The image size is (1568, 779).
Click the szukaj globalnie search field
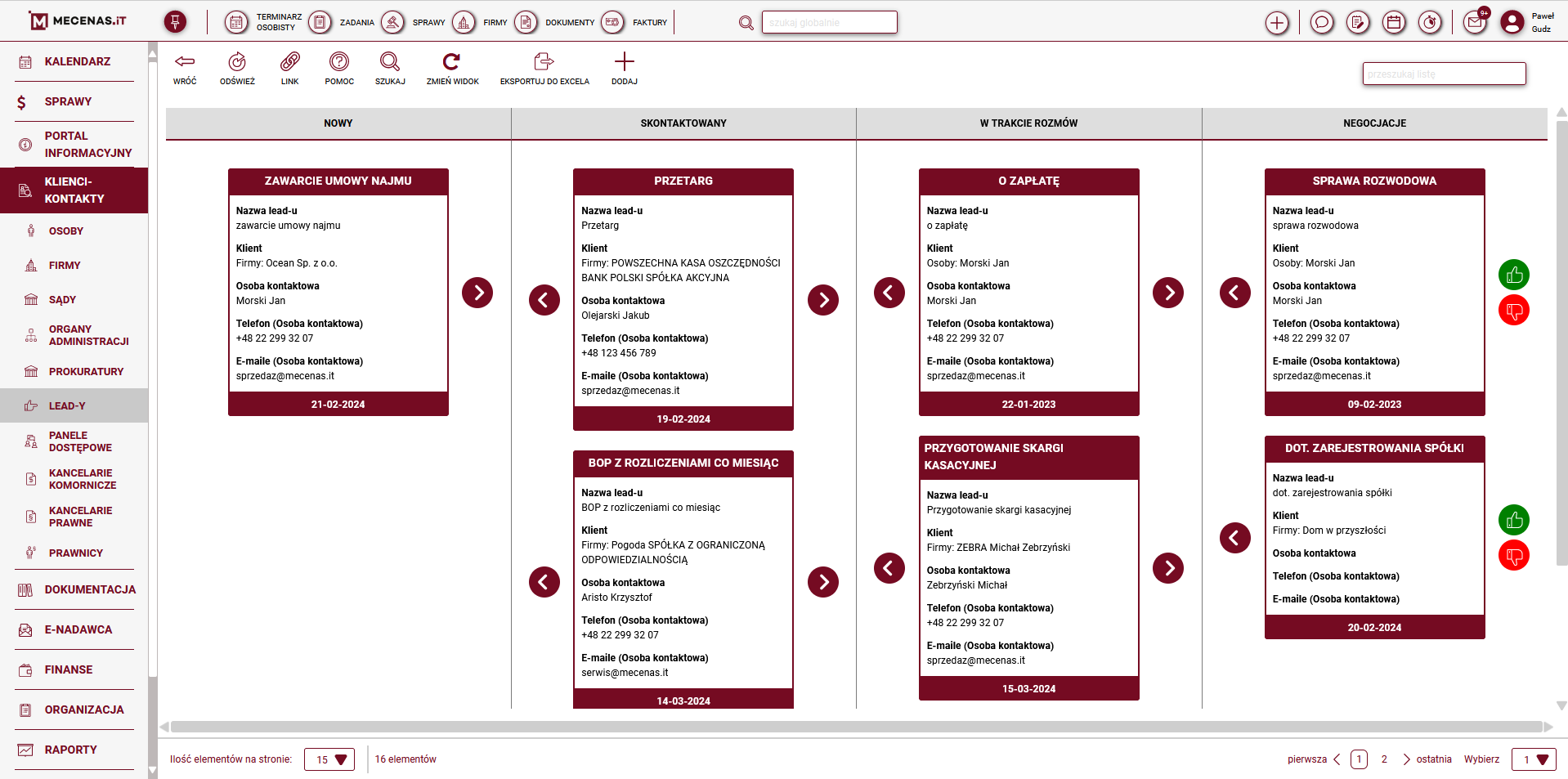click(829, 22)
